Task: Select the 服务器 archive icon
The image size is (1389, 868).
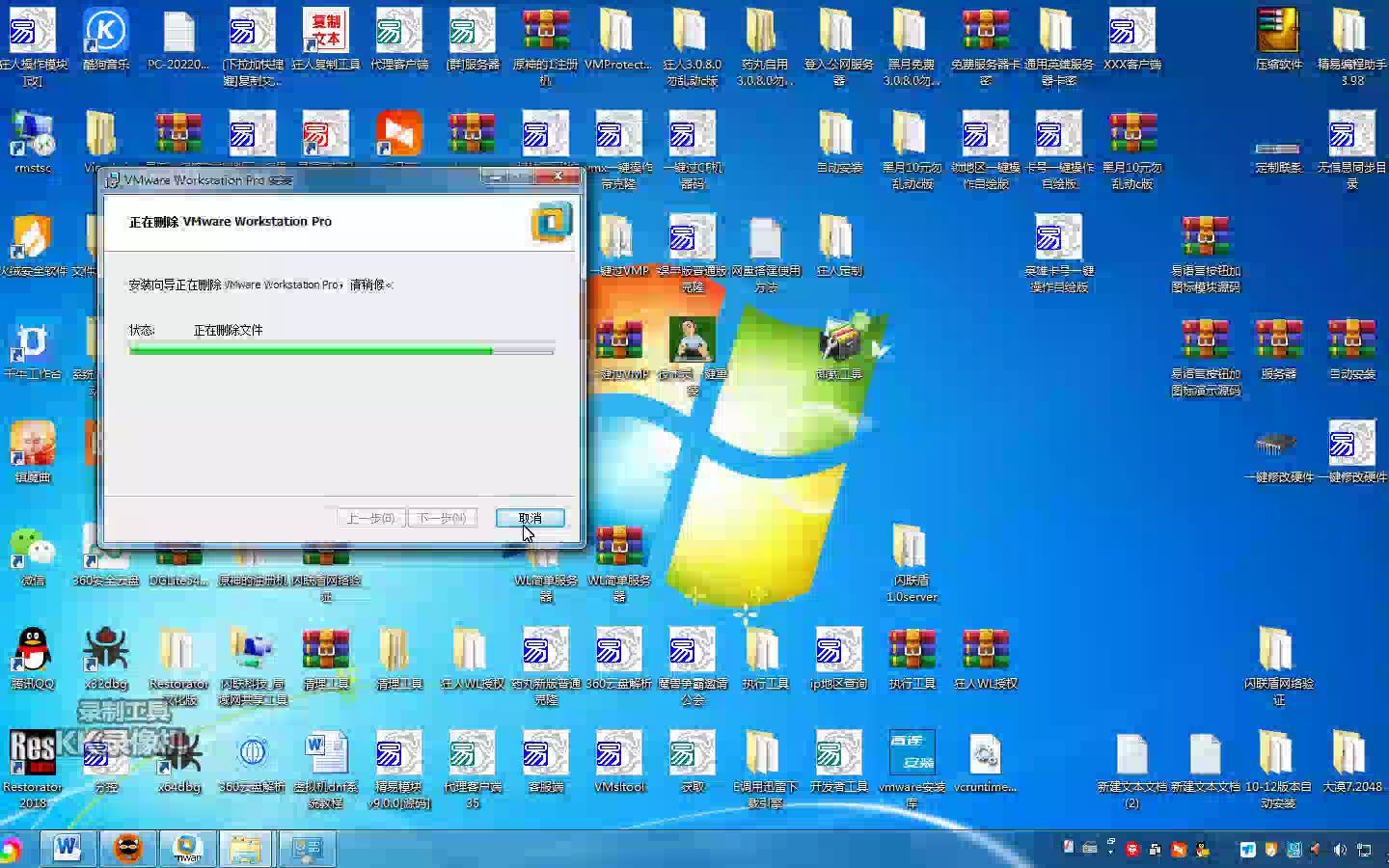Action: pos(1278,349)
